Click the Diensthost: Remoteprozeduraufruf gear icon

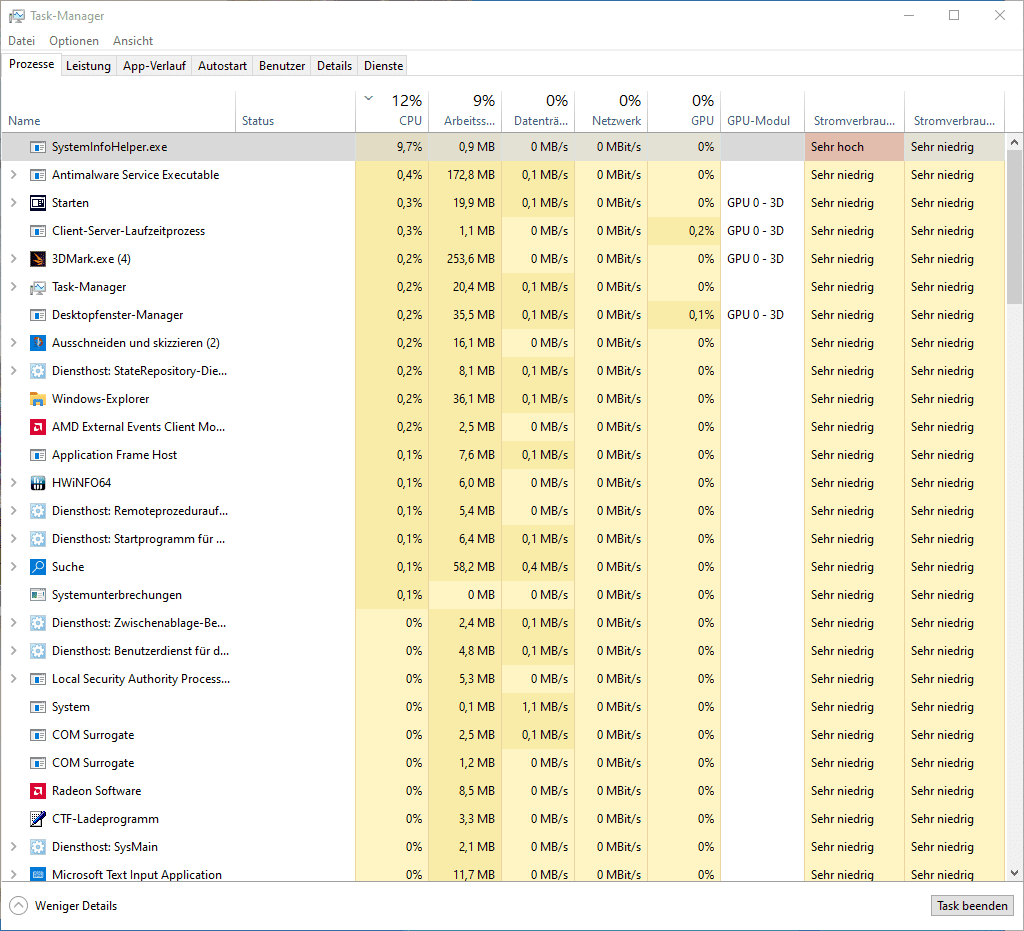(38, 511)
